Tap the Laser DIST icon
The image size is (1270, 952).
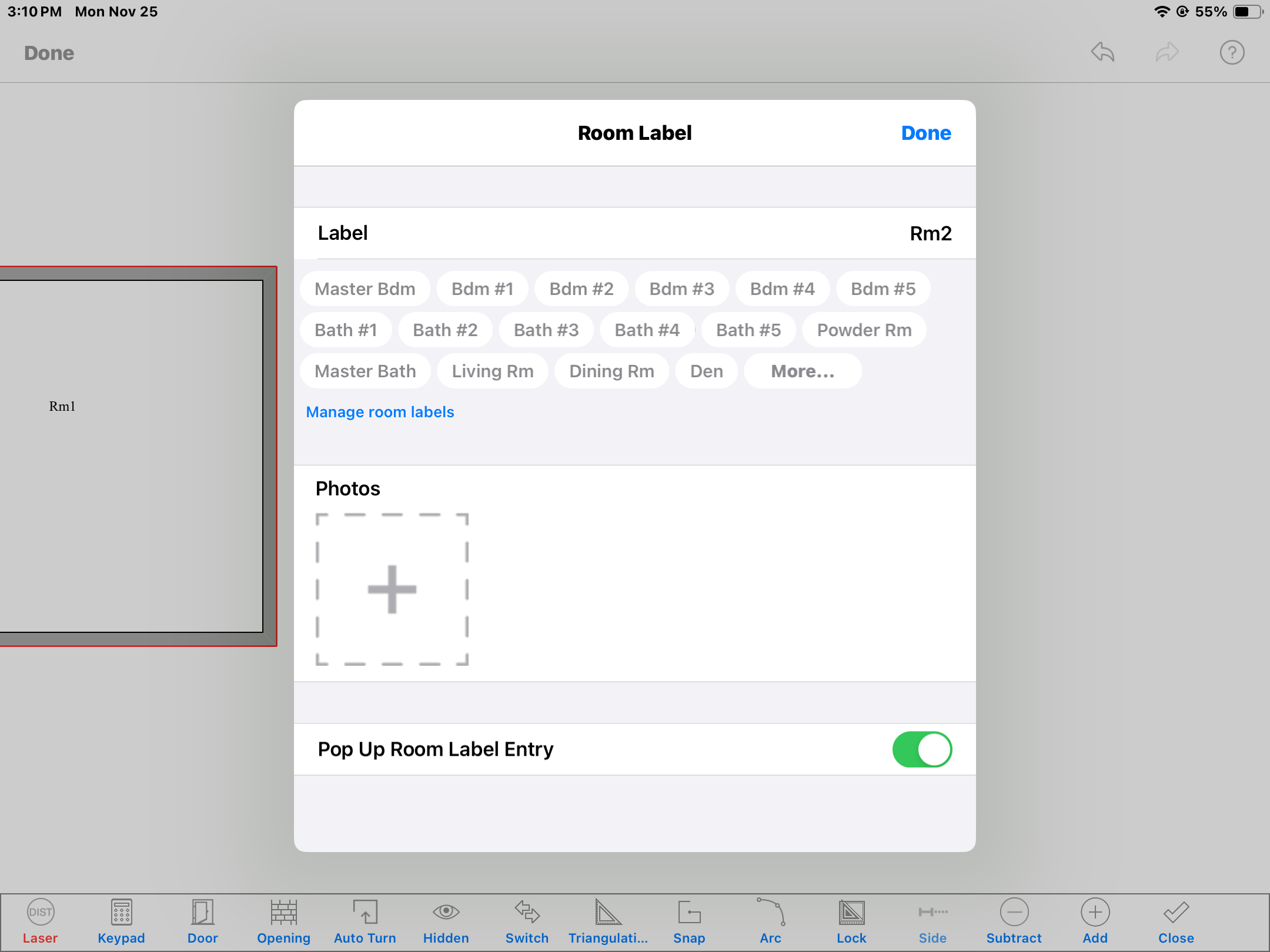40,913
